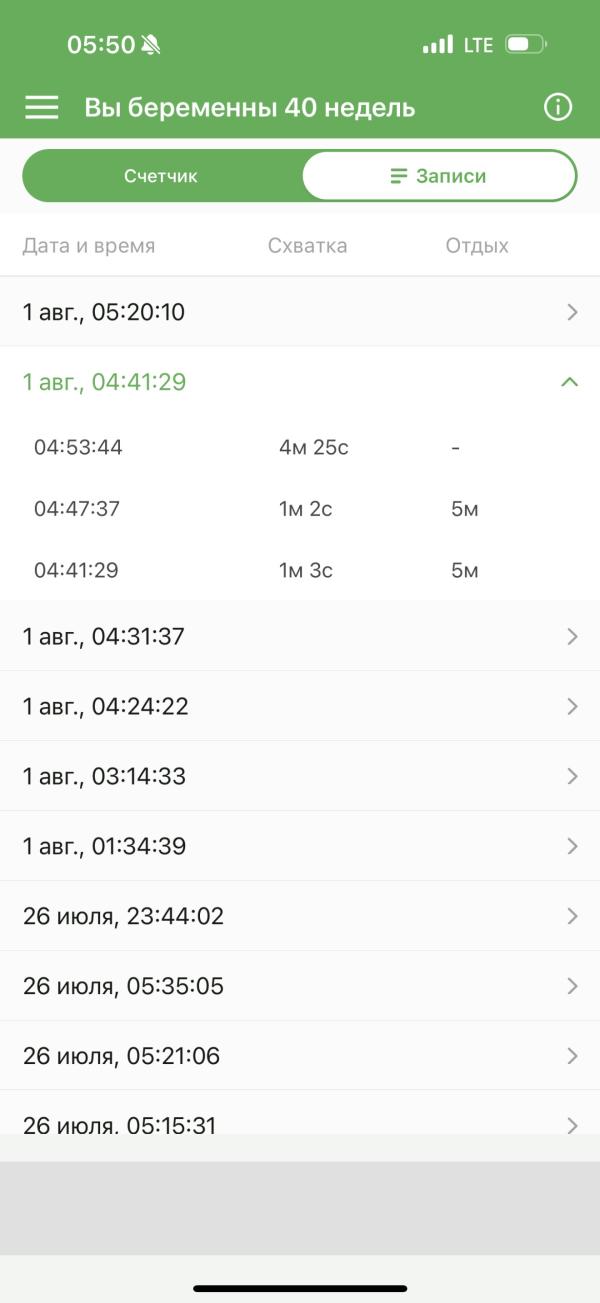Expand the 1 авг., 04:24:22 session

[x=300, y=706]
